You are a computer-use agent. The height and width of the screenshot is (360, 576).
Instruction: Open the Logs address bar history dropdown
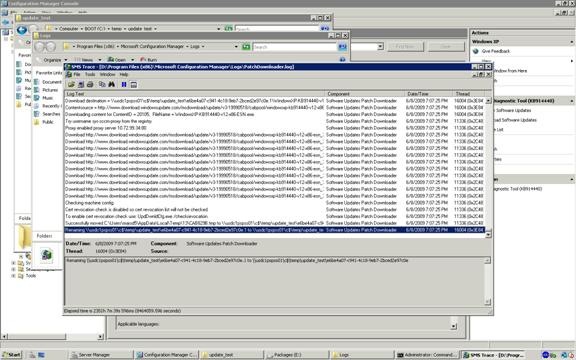(236, 47)
